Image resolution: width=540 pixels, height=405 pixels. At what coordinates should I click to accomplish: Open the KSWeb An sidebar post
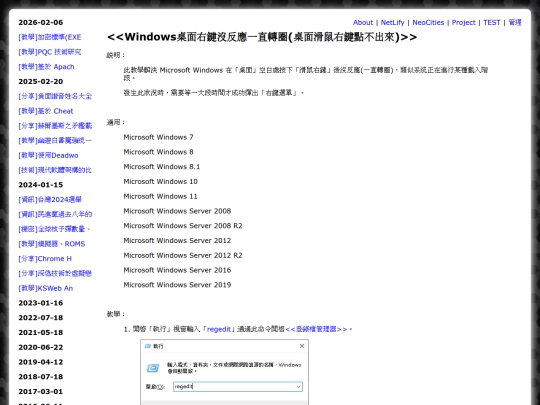tap(46, 288)
